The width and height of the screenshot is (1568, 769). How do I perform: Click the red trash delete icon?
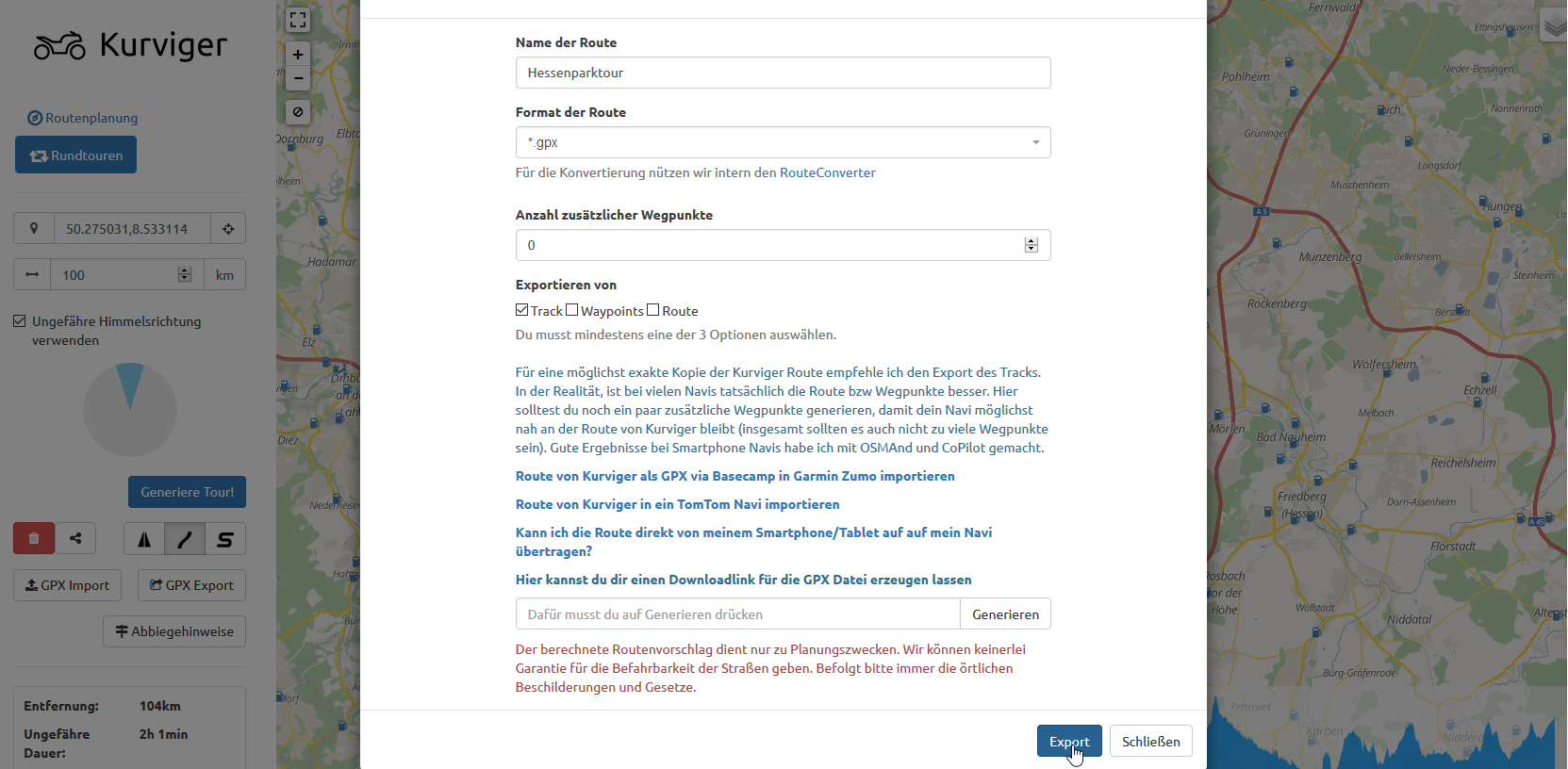coord(34,539)
